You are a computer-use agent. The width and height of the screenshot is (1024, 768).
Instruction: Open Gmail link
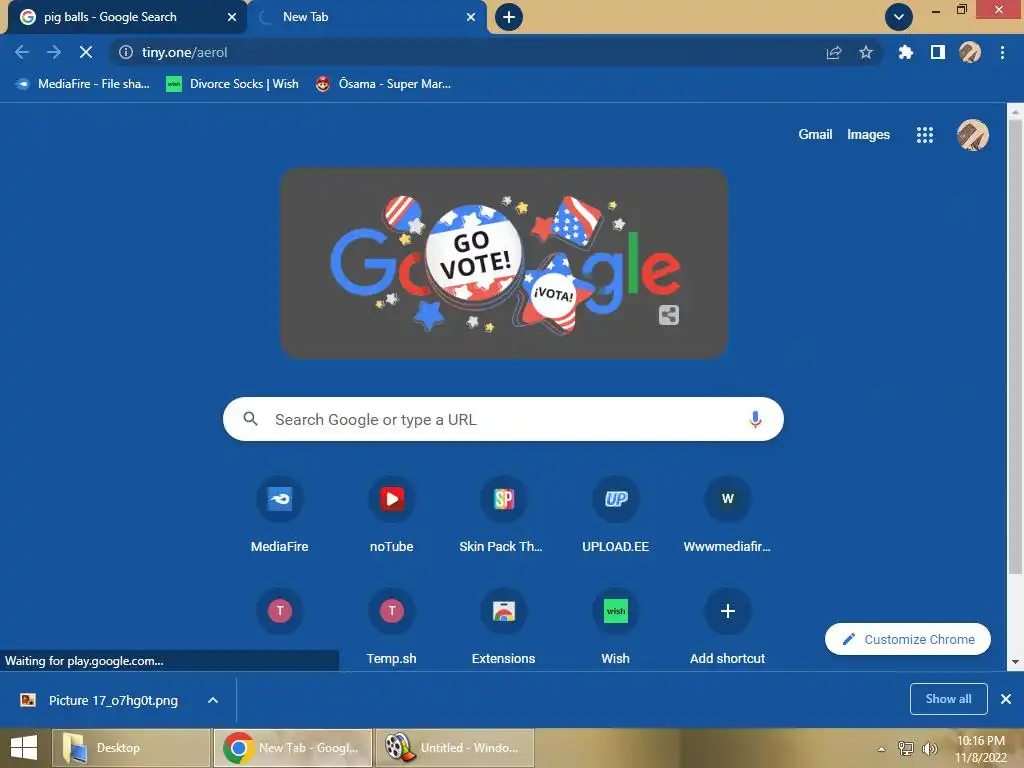815,135
